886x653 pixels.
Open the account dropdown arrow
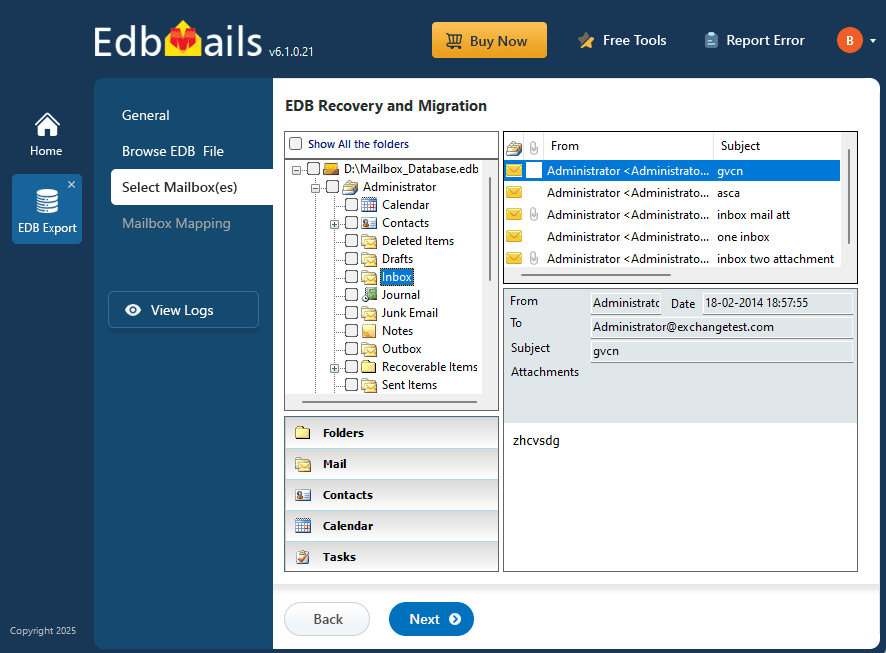872,41
